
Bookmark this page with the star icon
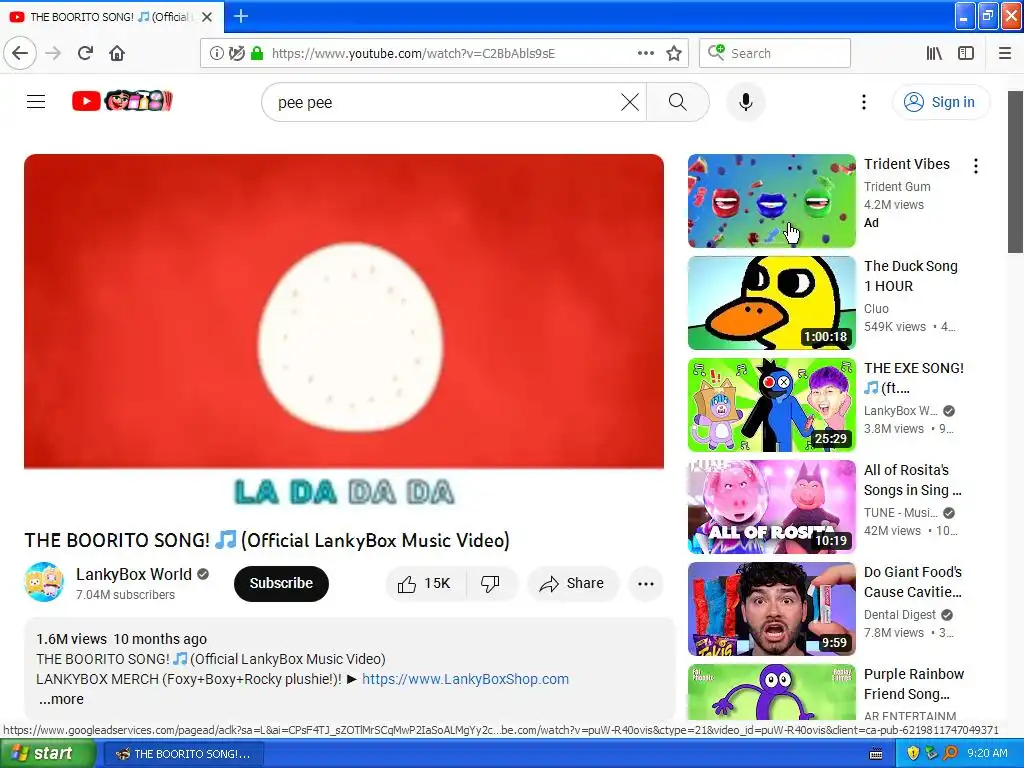click(674, 54)
